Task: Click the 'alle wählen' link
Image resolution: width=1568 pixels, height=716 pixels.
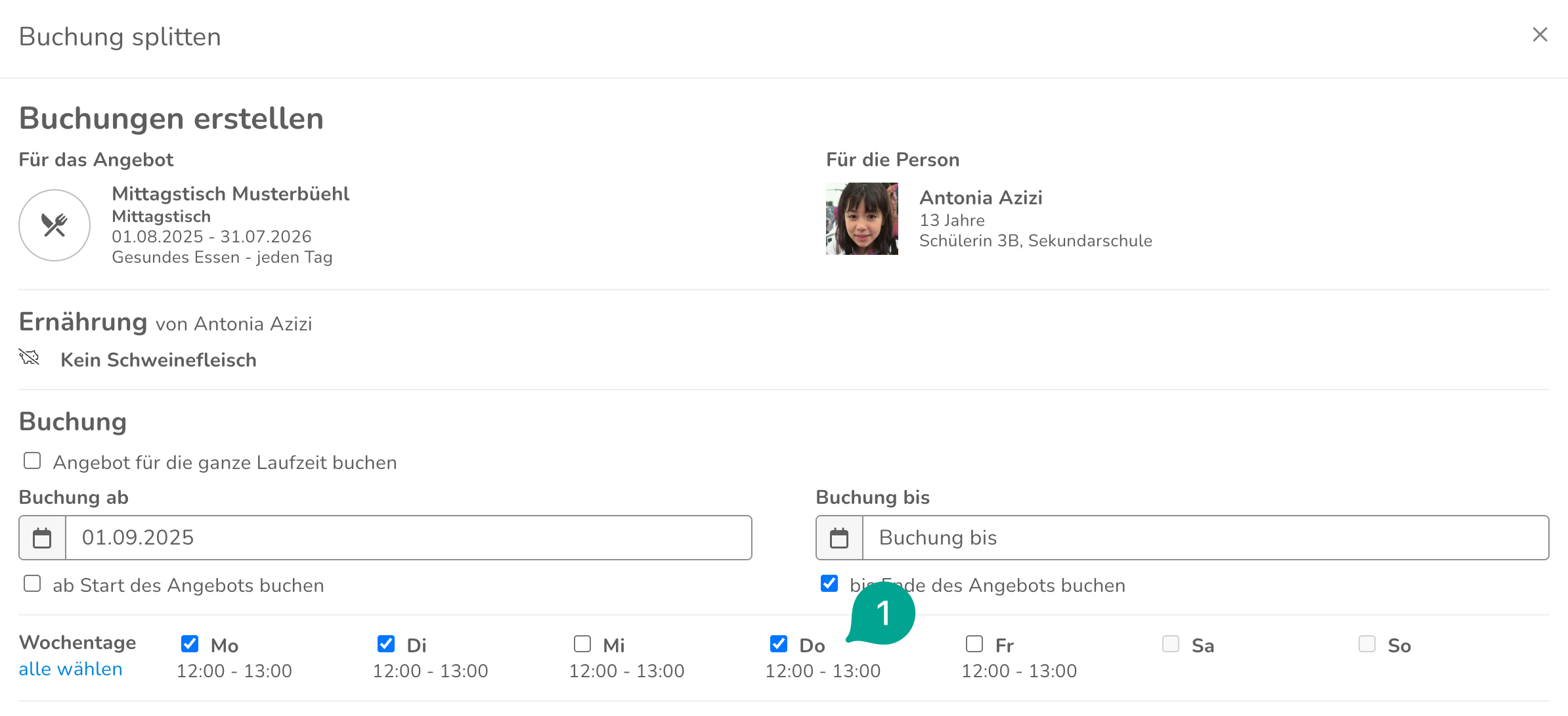Action: click(x=71, y=669)
